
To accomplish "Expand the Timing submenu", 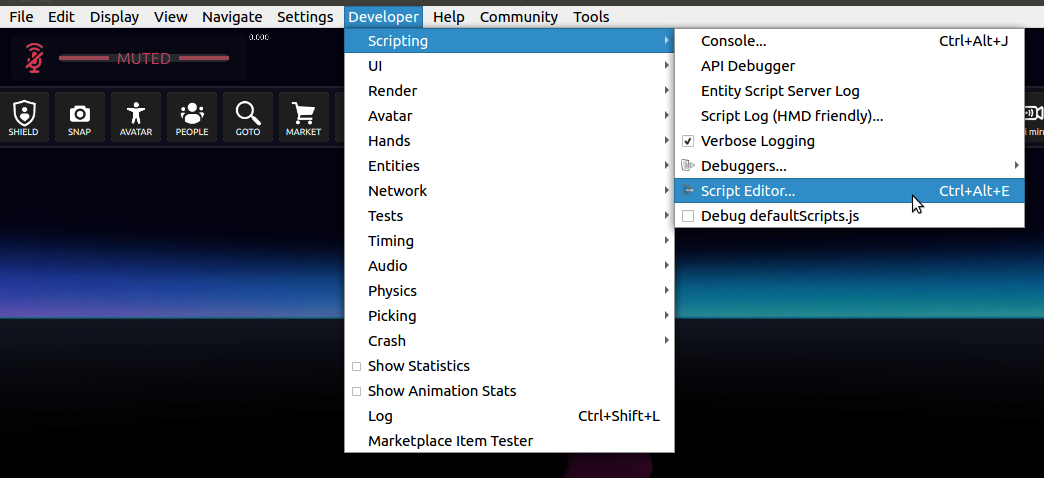I will (509, 241).
